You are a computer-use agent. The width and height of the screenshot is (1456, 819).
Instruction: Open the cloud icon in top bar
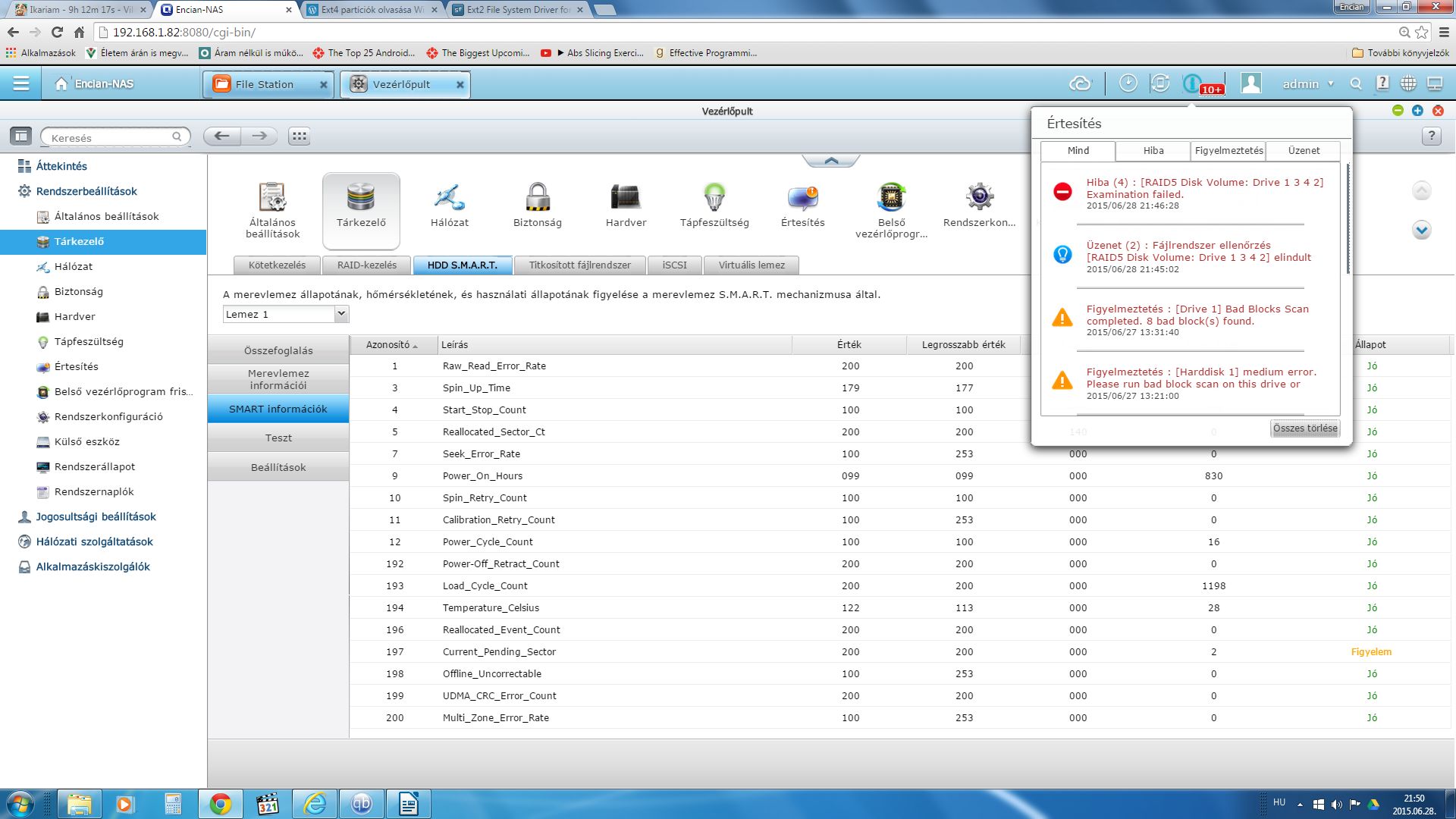1080,84
